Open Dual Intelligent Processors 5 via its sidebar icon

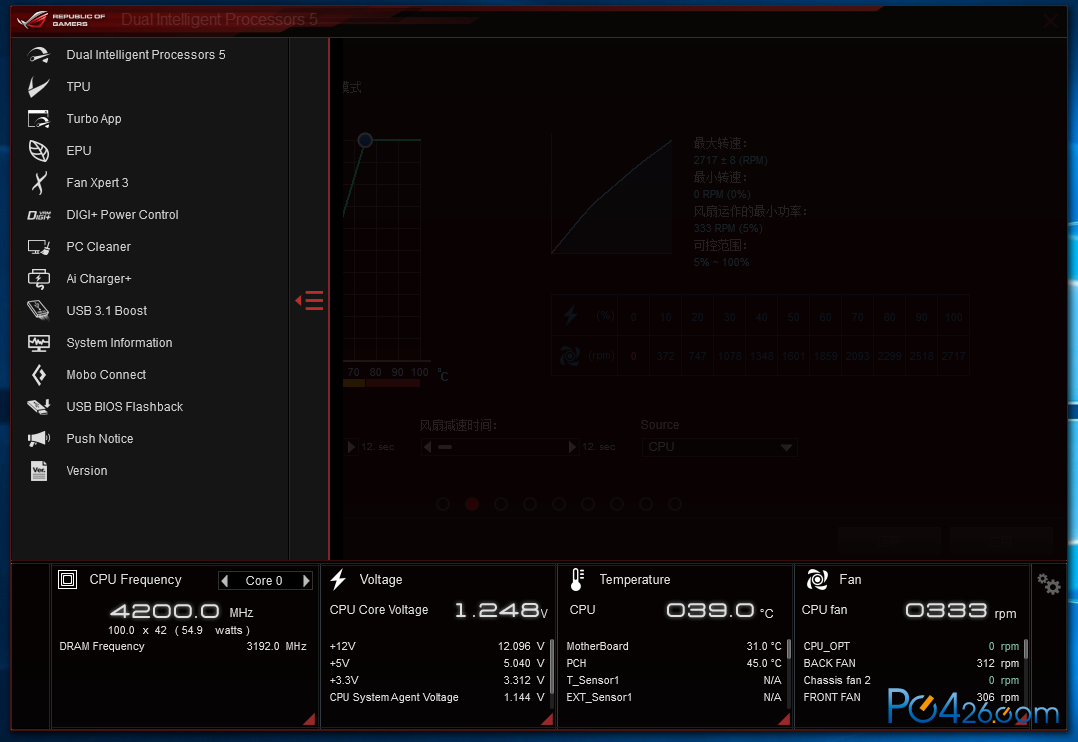click(x=38, y=55)
